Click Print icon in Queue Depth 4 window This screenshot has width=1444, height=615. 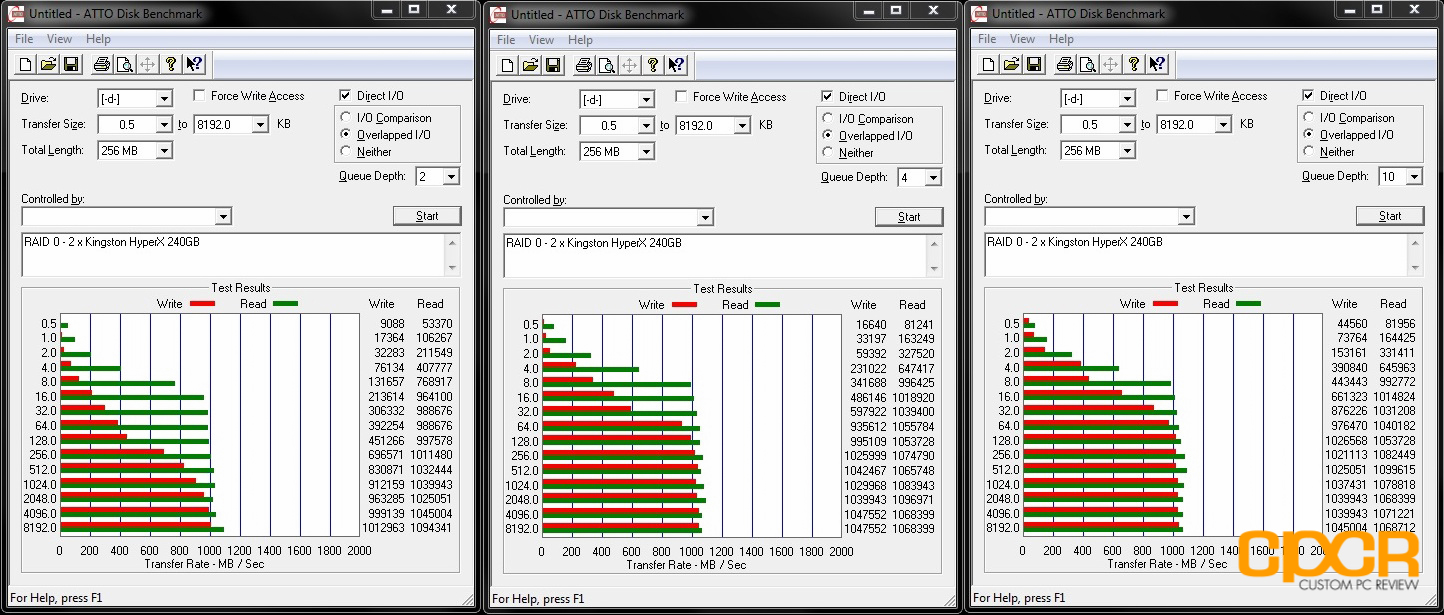click(x=583, y=66)
